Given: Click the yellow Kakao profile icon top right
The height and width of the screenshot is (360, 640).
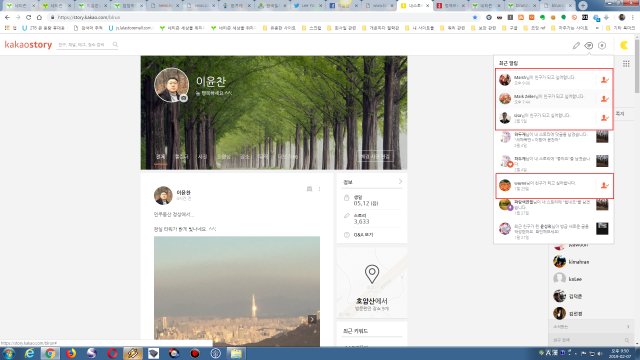Looking at the screenshot, I should coord(624,45).
